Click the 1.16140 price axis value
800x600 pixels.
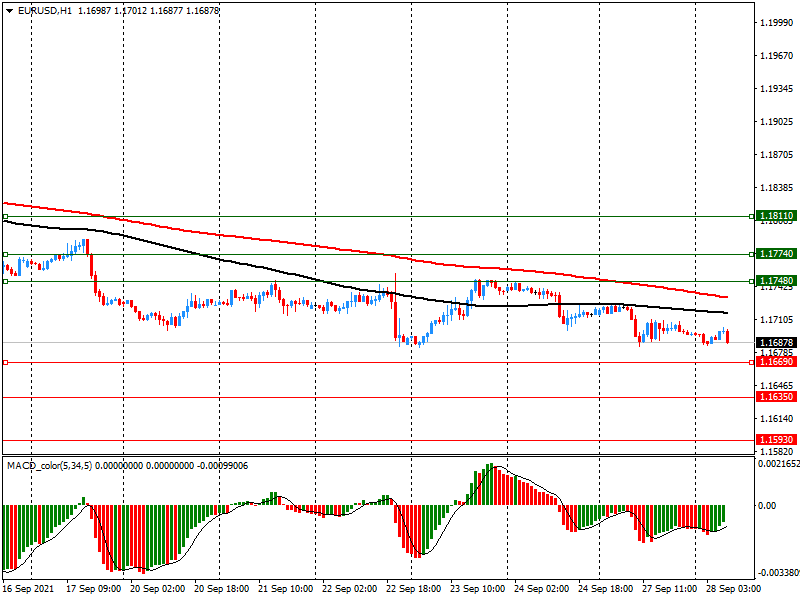click(x=777, y=419)
